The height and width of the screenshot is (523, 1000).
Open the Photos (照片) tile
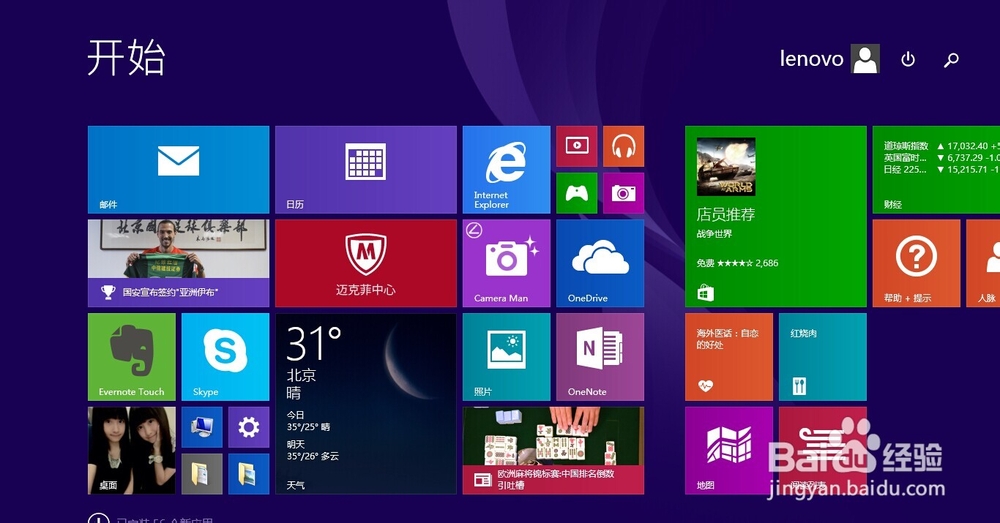[506, 357]
